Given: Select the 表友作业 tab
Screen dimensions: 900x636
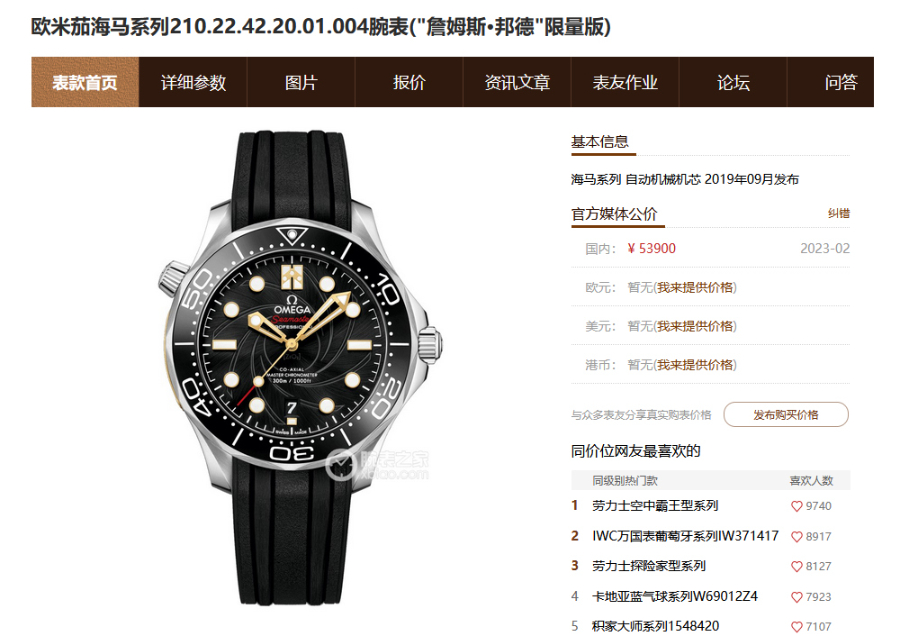Looking at the screenshot, I should pos(624,82).
